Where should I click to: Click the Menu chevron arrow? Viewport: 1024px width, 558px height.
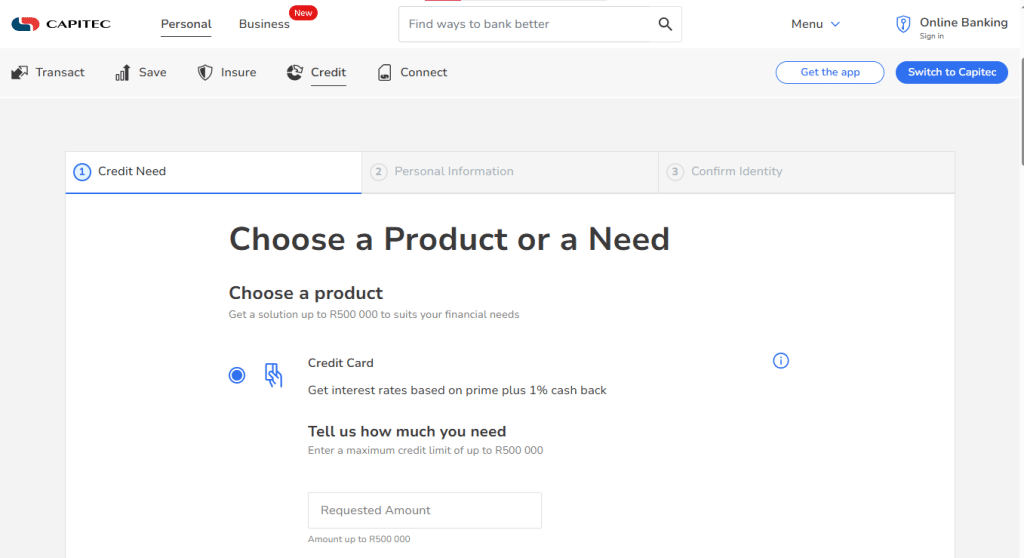pyautogui.click(x=835, y=24)
